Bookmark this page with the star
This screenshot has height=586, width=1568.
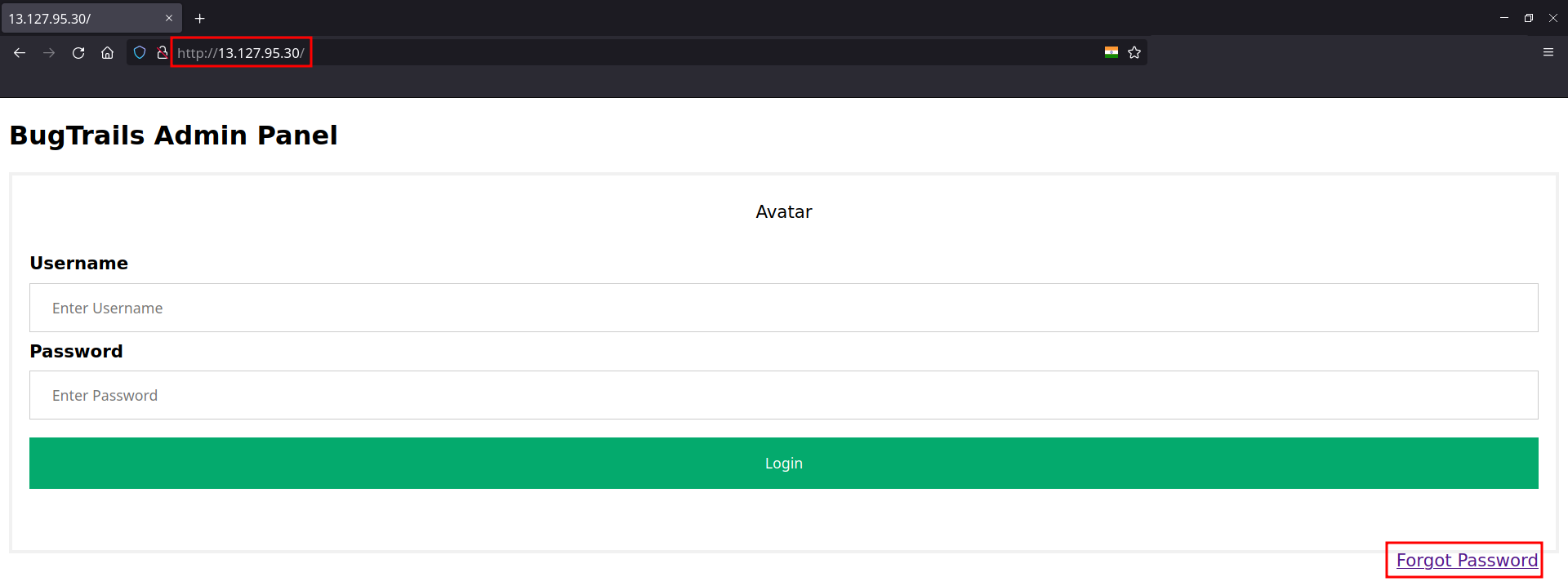(1134, 53)
